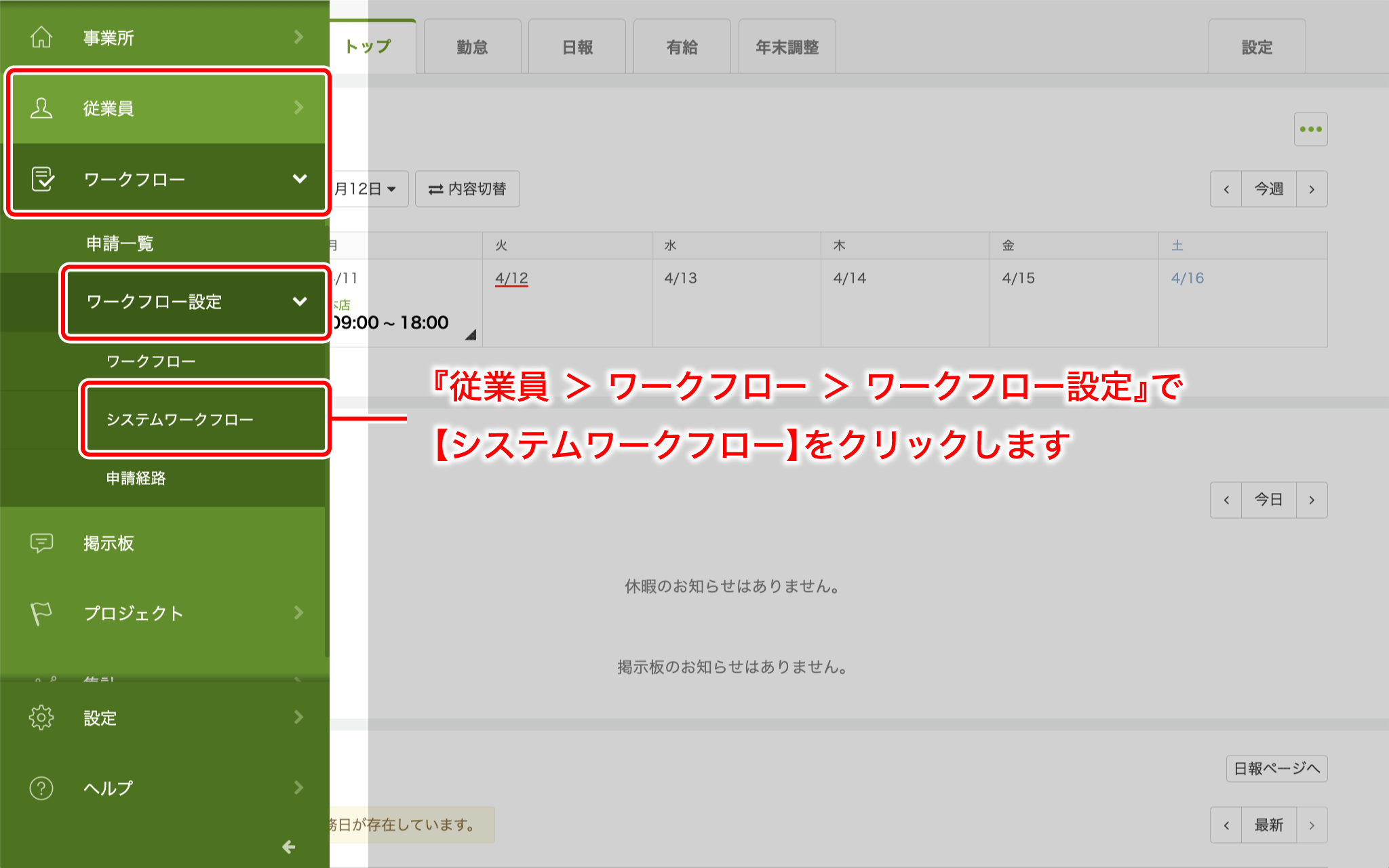Open ワークフロー item under ワークフロー設定

click(151, 361)
